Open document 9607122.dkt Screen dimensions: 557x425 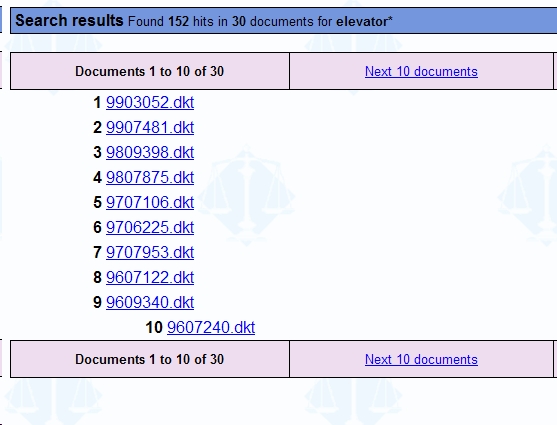[150, 278]
